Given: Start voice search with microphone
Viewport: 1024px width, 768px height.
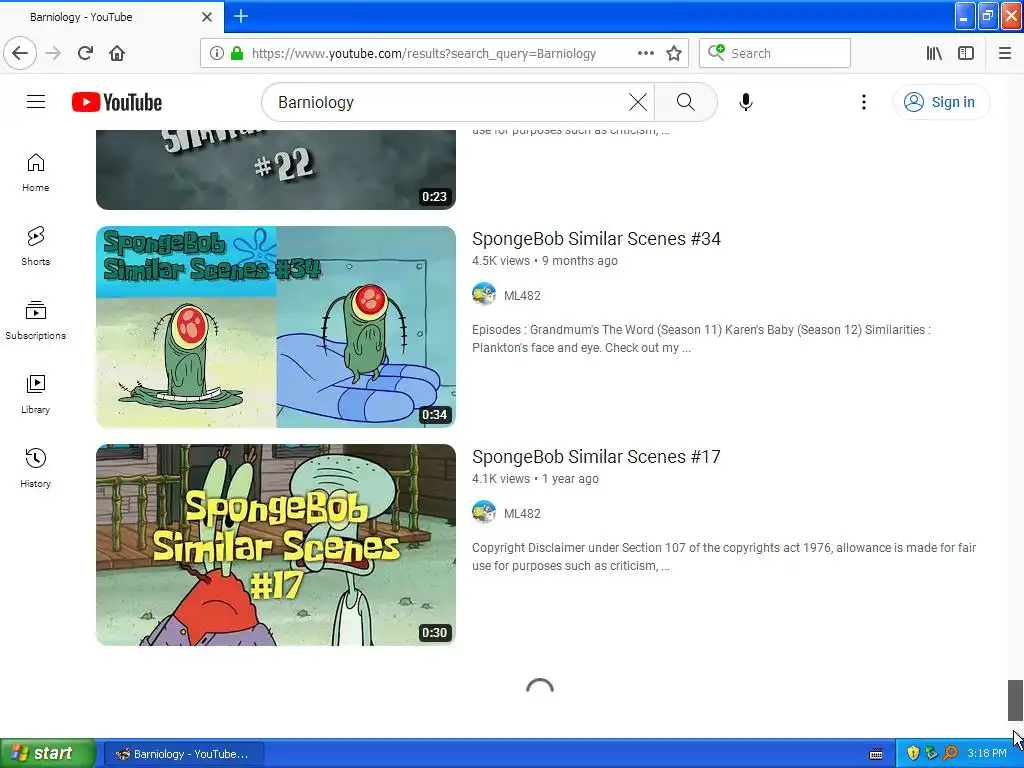Looking at the screenshot, I should coord(746,102).
